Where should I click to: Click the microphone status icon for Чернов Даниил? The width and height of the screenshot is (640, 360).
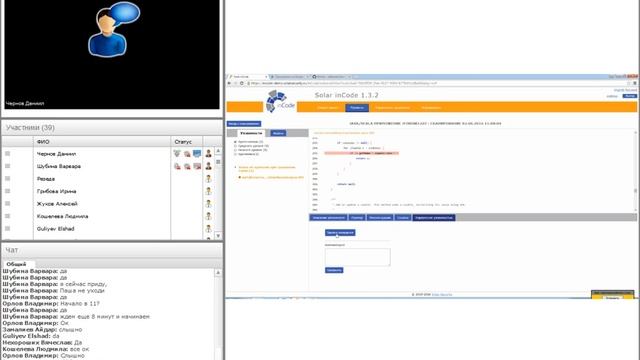point(177,153)
